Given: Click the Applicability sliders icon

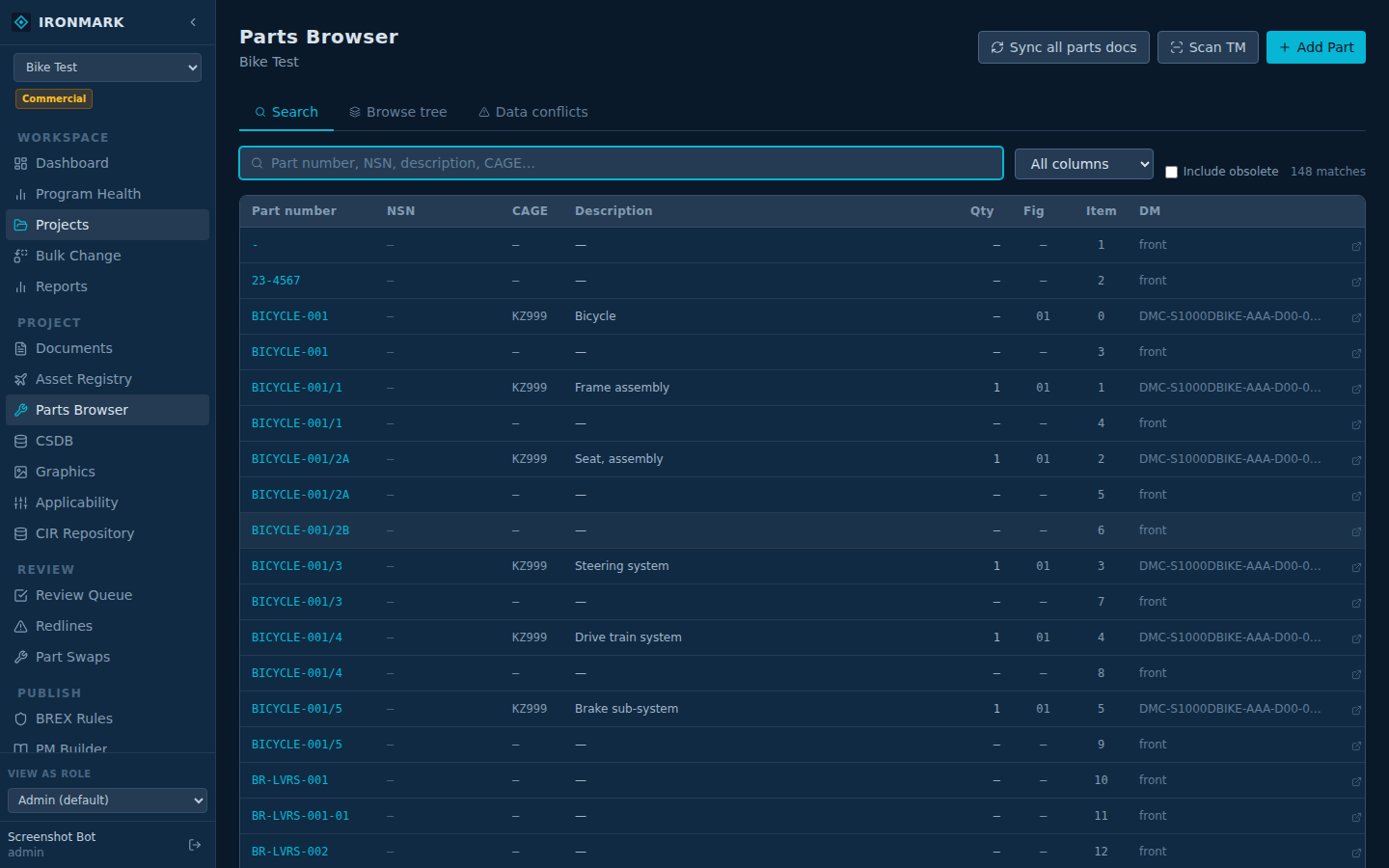Looking at the screenshot, I should coord(20,503).
